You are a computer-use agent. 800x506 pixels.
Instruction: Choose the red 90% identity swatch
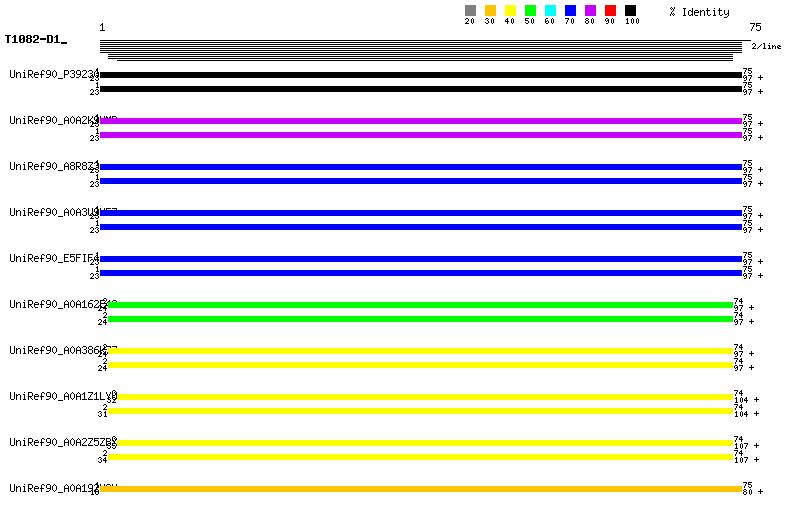coord(610,11)
